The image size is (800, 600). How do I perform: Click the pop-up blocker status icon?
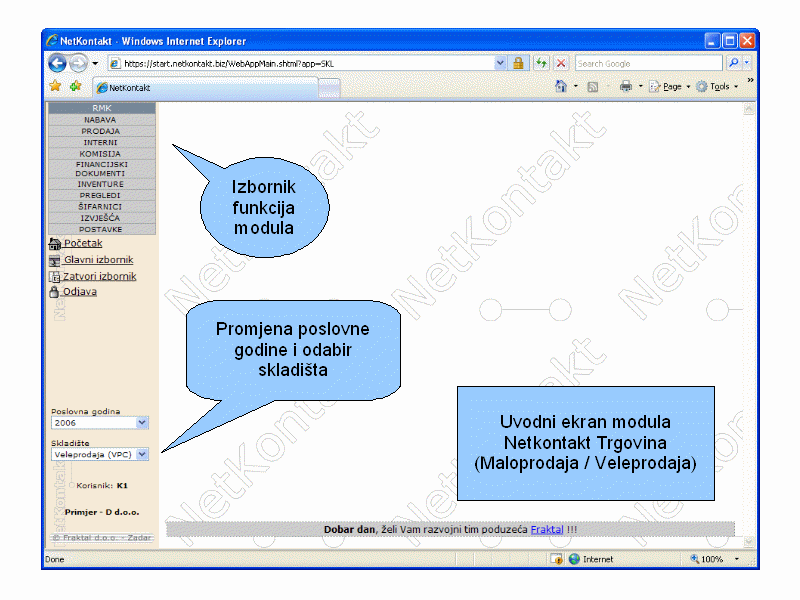[557, 559]
